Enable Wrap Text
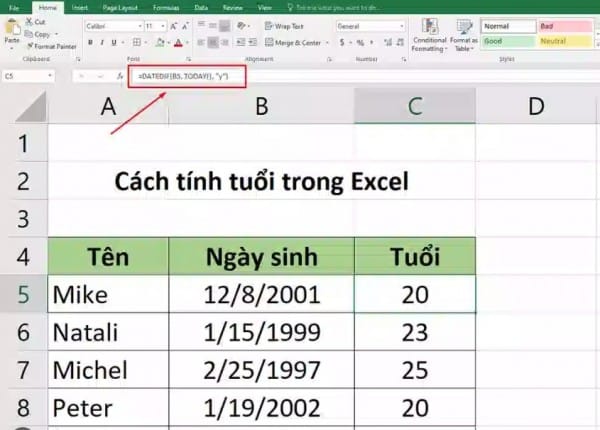Viewport: 600px width, 430px height. [x=284, y=26]
